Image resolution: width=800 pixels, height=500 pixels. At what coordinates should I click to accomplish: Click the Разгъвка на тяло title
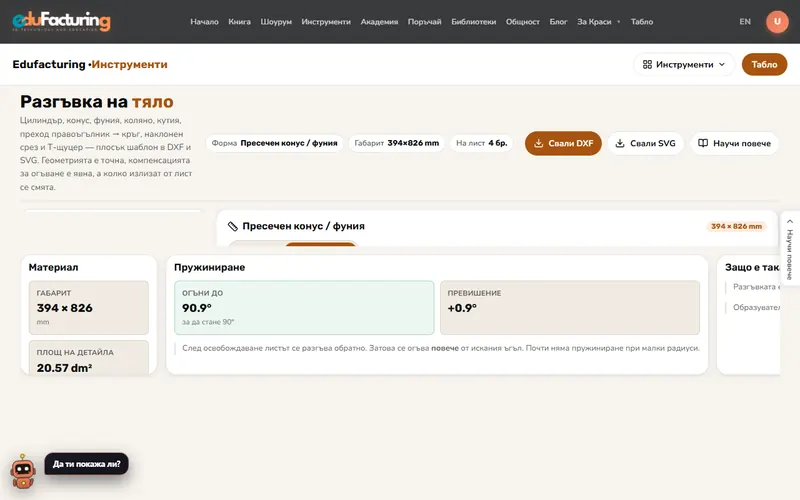click(x=97, y=102)
